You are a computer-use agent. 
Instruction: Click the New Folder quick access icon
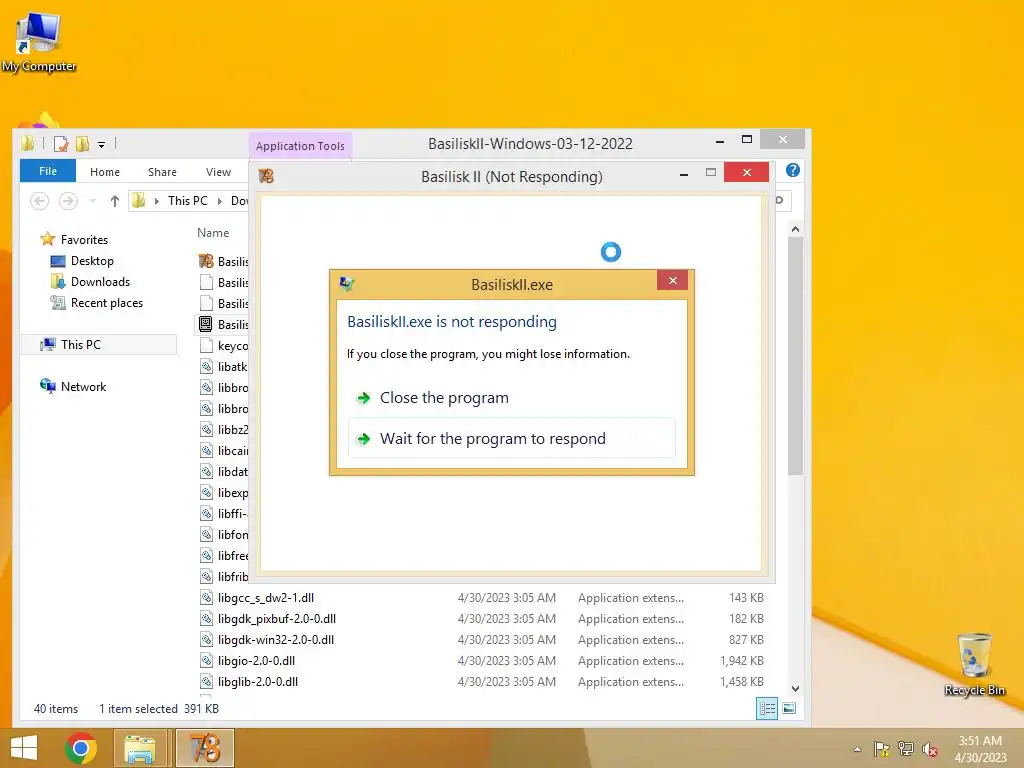(82, 144)
